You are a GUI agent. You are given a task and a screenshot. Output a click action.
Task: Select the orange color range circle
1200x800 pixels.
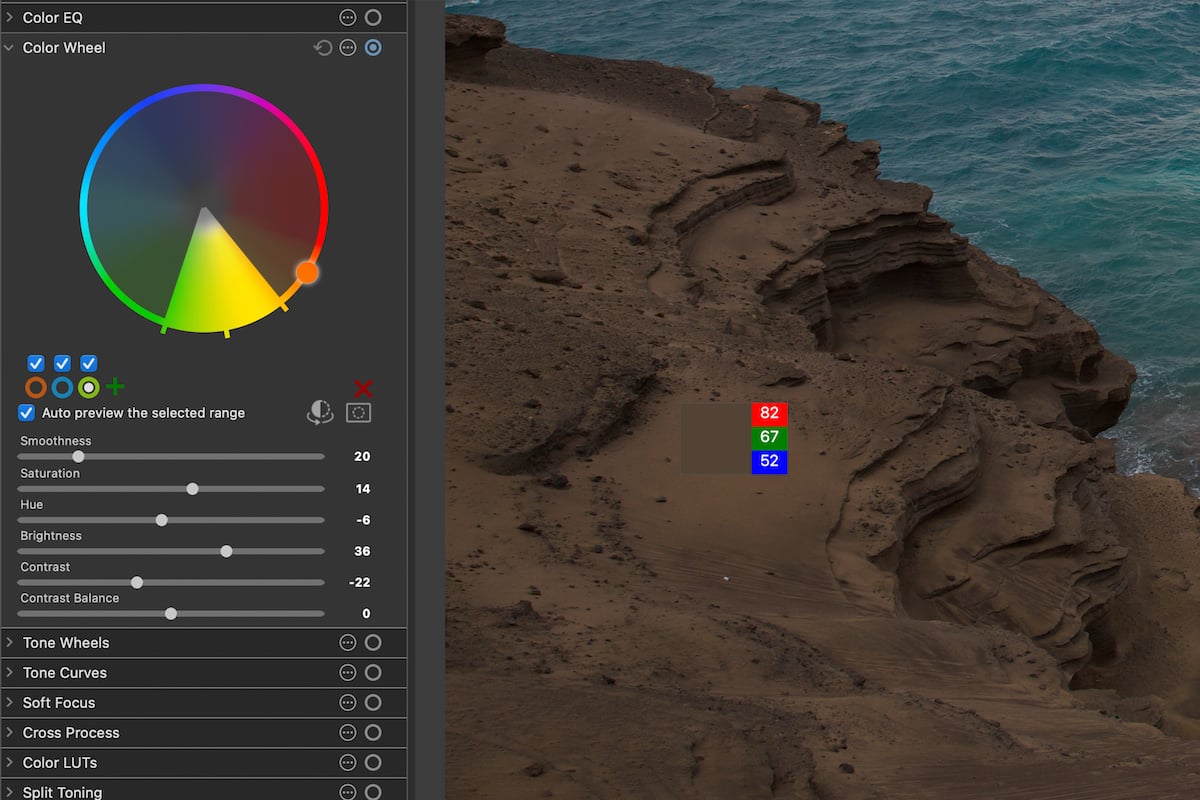[x=36, y=387]
